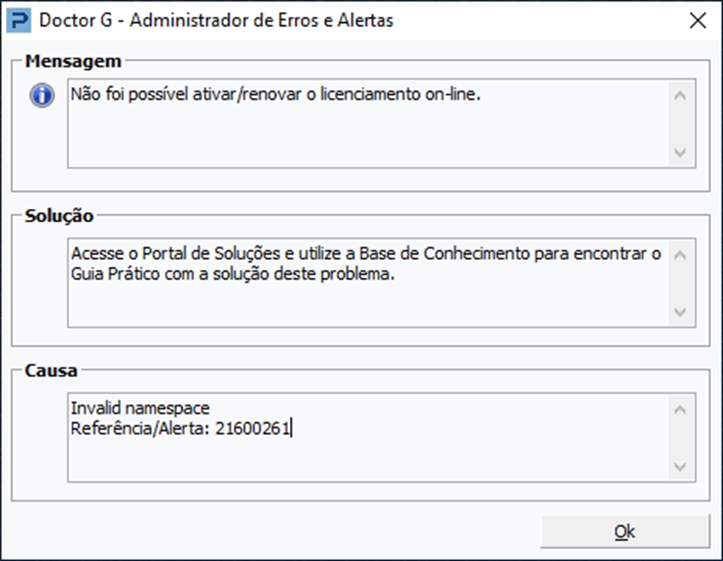This screenshot has width=723, height=561.
Task: Click the 'Guia Prático com a solução' text line
Action: [233, 274]
